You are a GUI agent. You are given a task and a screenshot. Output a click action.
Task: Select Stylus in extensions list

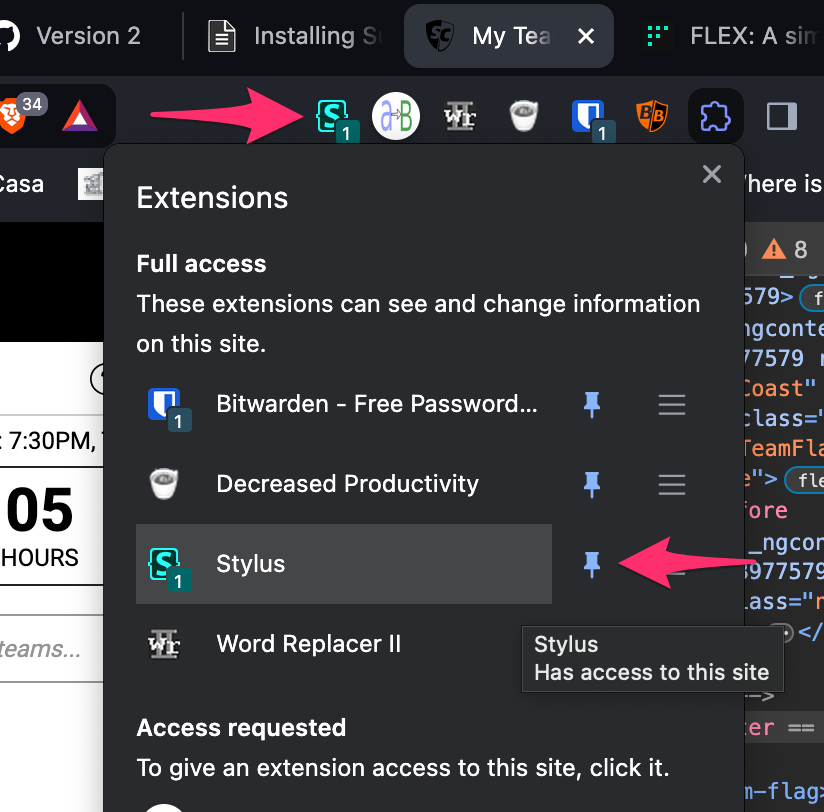click(x=344, y=564)
